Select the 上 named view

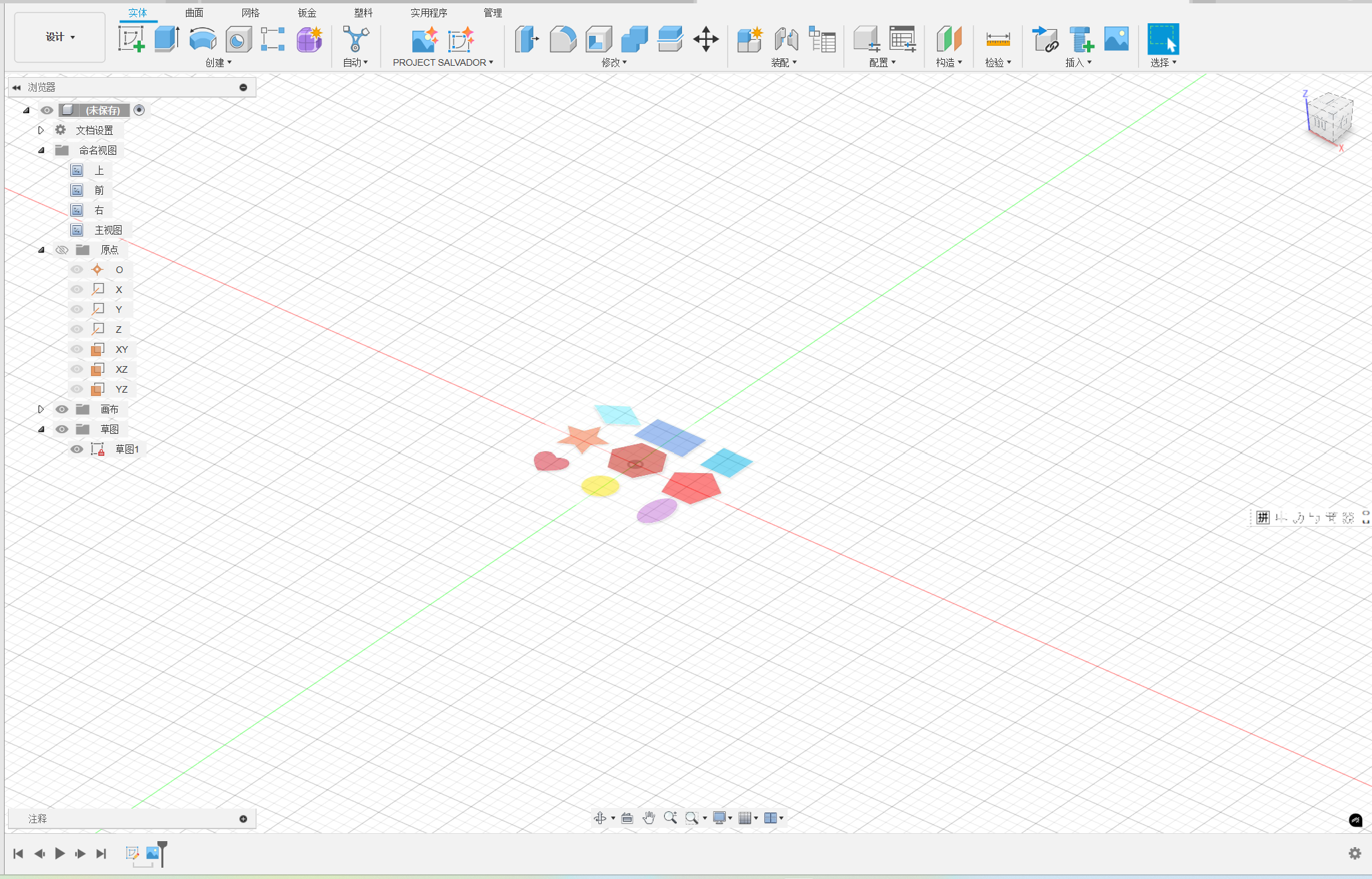click(99, 170)
